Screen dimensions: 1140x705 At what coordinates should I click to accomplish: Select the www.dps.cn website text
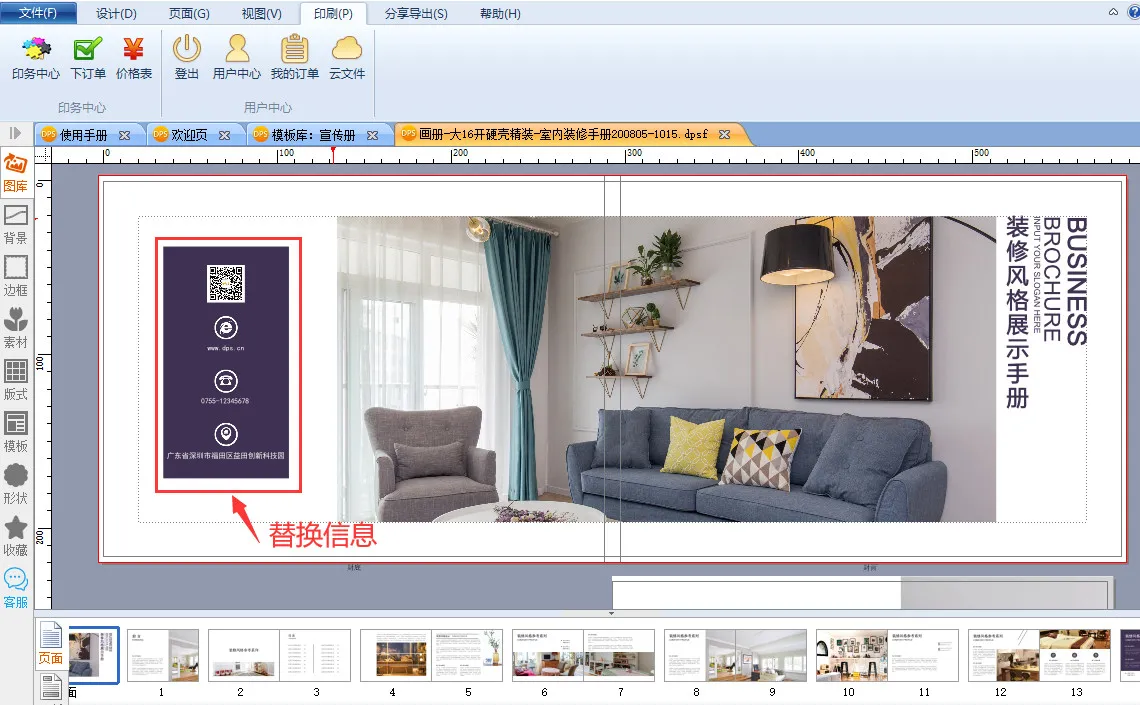pyautogui.click(x=225, y=348)
